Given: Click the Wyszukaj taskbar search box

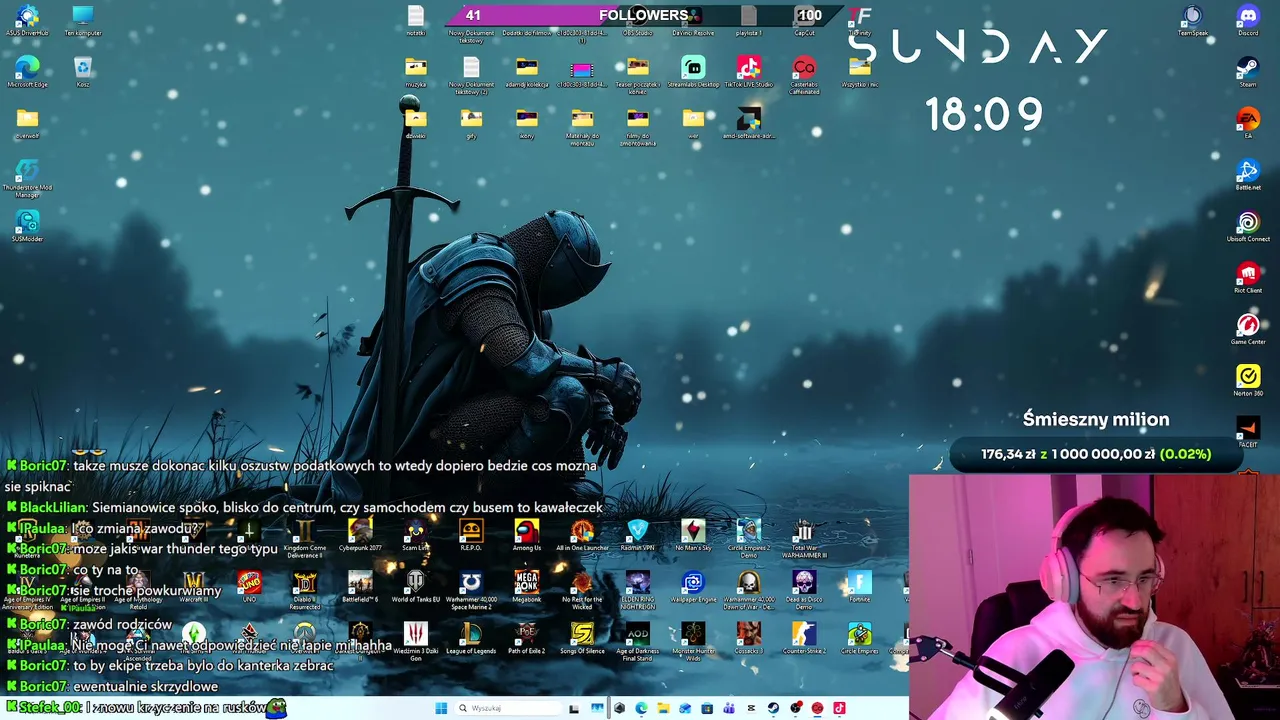Looking at the screenshot, I should click(x=507, y=708).
